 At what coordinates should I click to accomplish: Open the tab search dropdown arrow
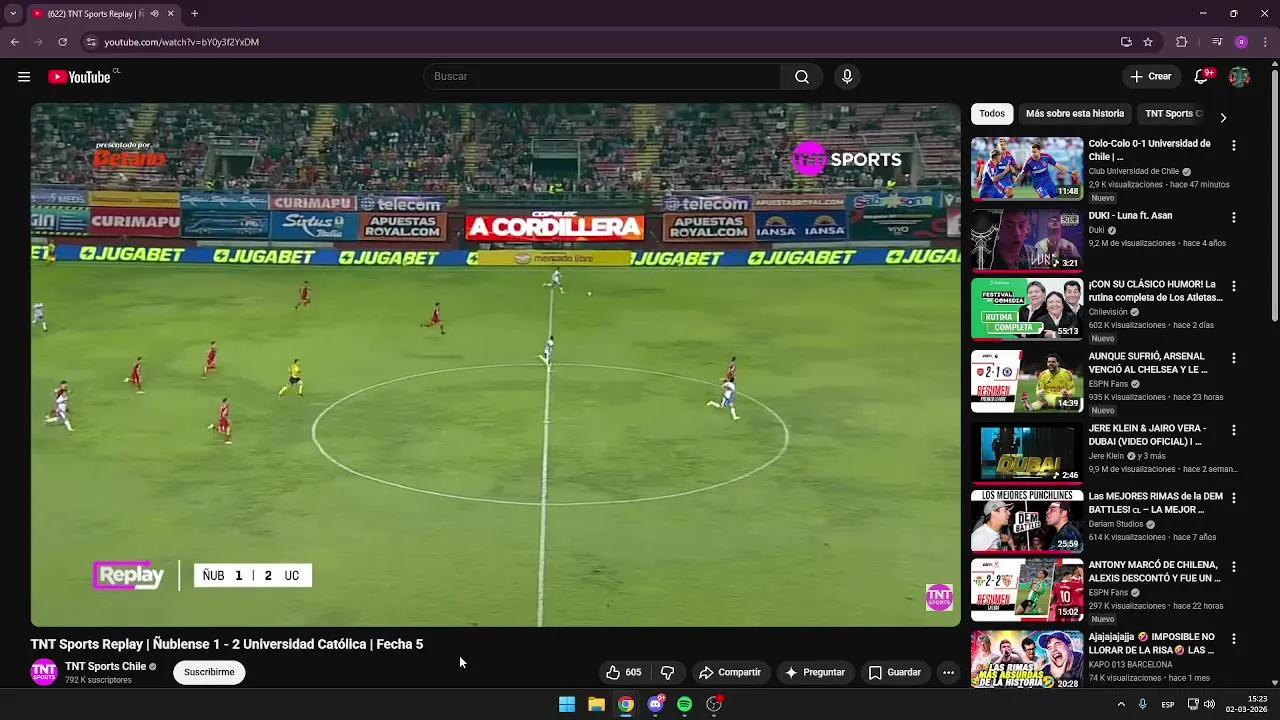[x=13, y=14]
